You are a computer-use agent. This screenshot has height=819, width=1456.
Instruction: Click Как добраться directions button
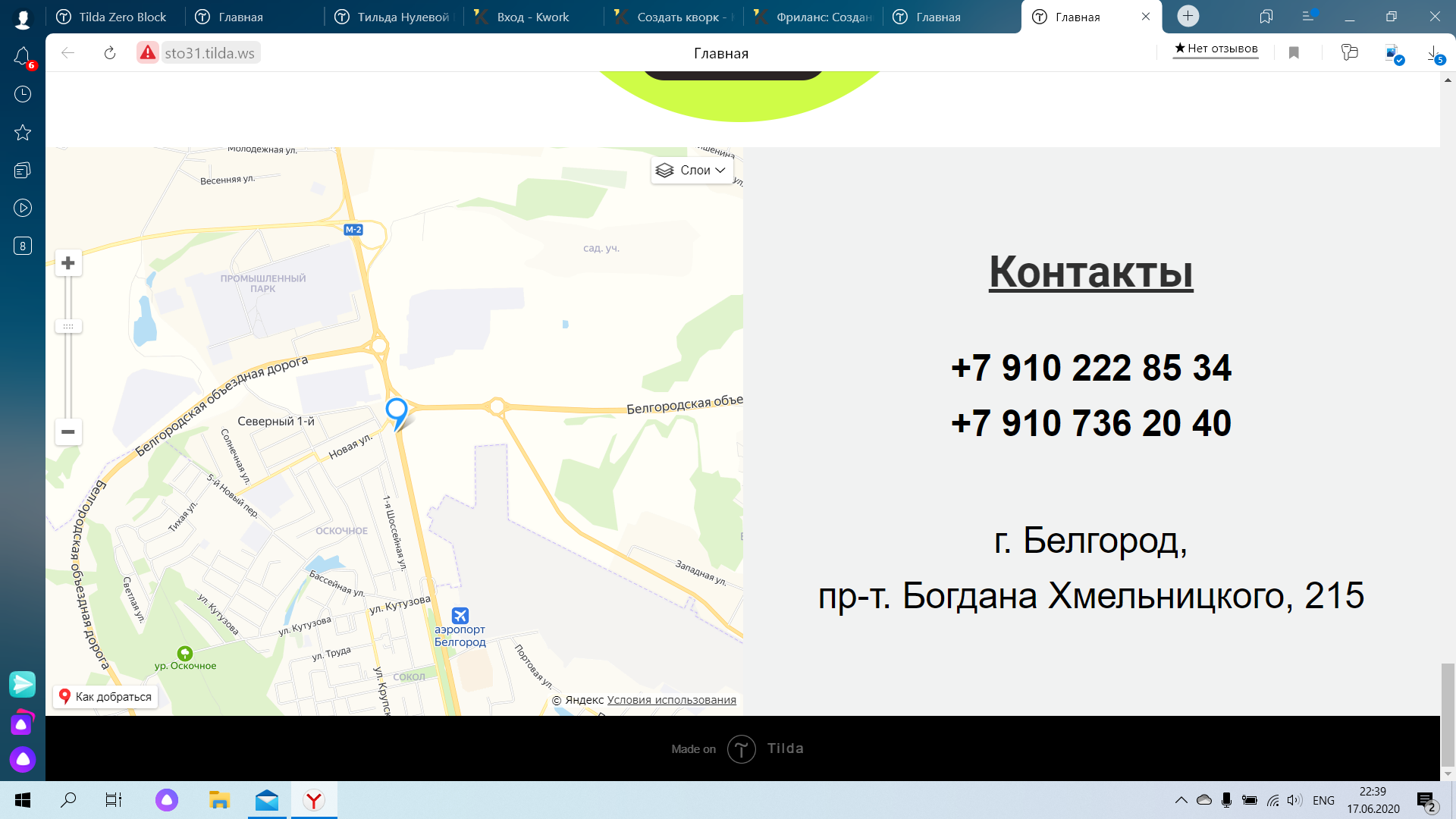[105, 697]
